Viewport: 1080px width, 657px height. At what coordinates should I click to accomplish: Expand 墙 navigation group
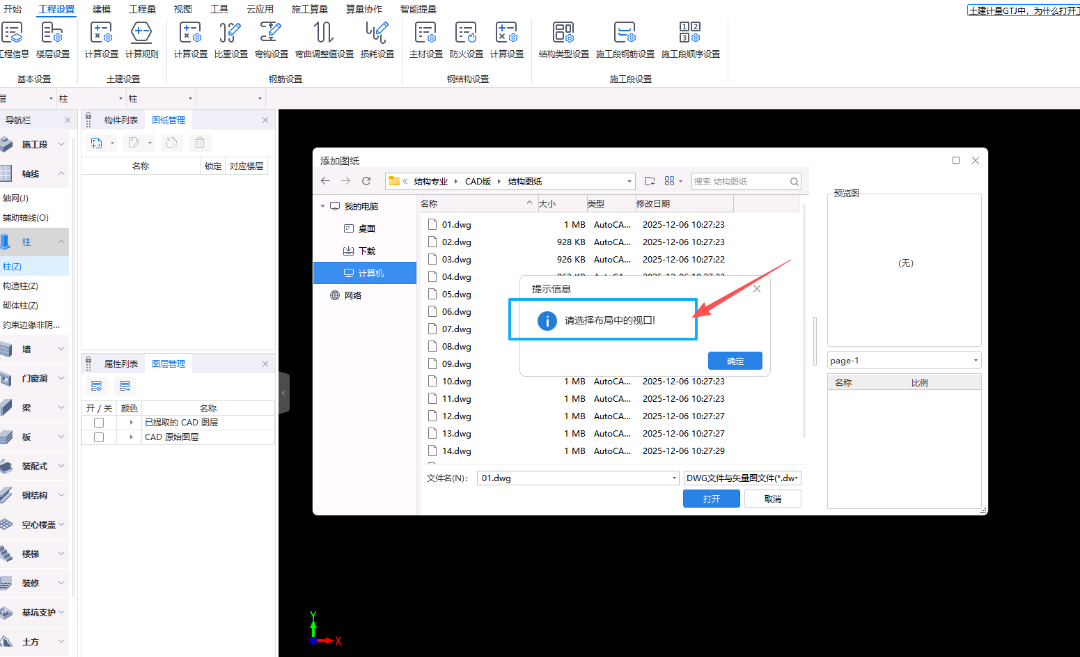tap(61, 349)
